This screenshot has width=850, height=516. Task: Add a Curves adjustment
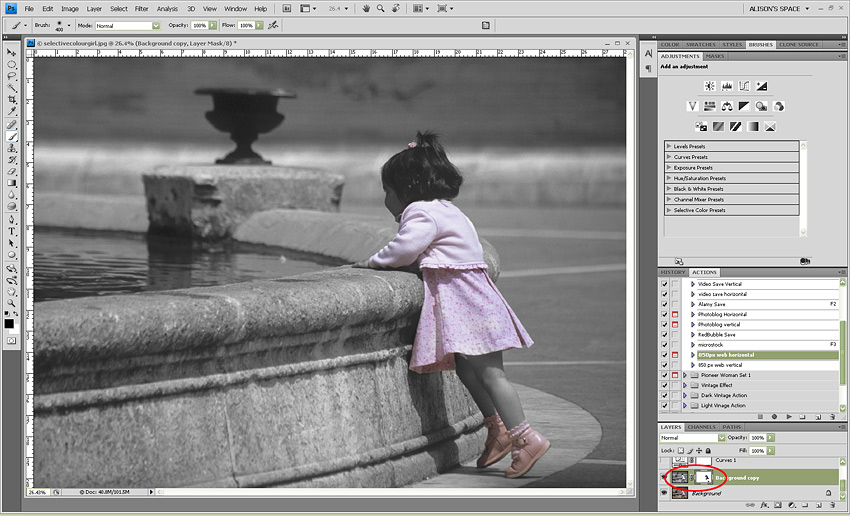pos(744,86)
